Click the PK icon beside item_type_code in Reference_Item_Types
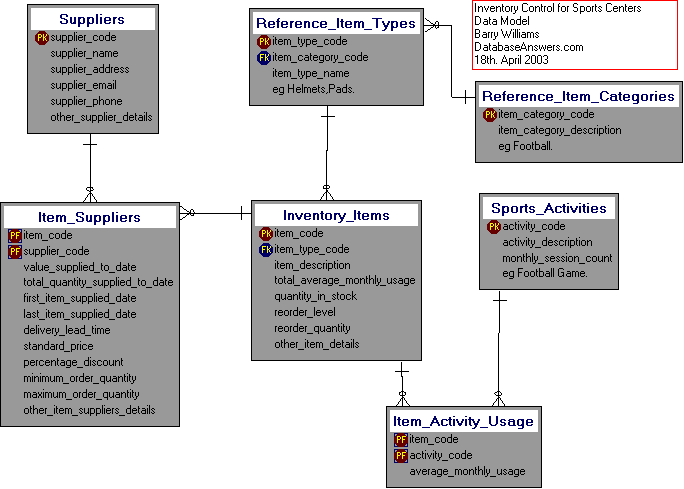The image size is (684, 489). pyautogui.click(x=264, y=42)
